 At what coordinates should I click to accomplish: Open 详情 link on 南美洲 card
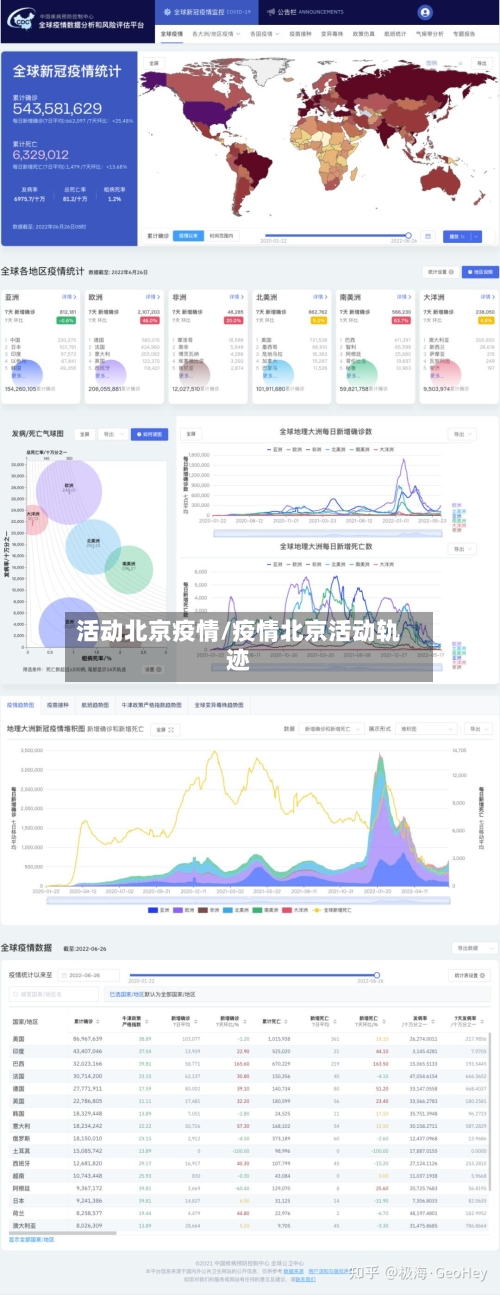[403, 297]
